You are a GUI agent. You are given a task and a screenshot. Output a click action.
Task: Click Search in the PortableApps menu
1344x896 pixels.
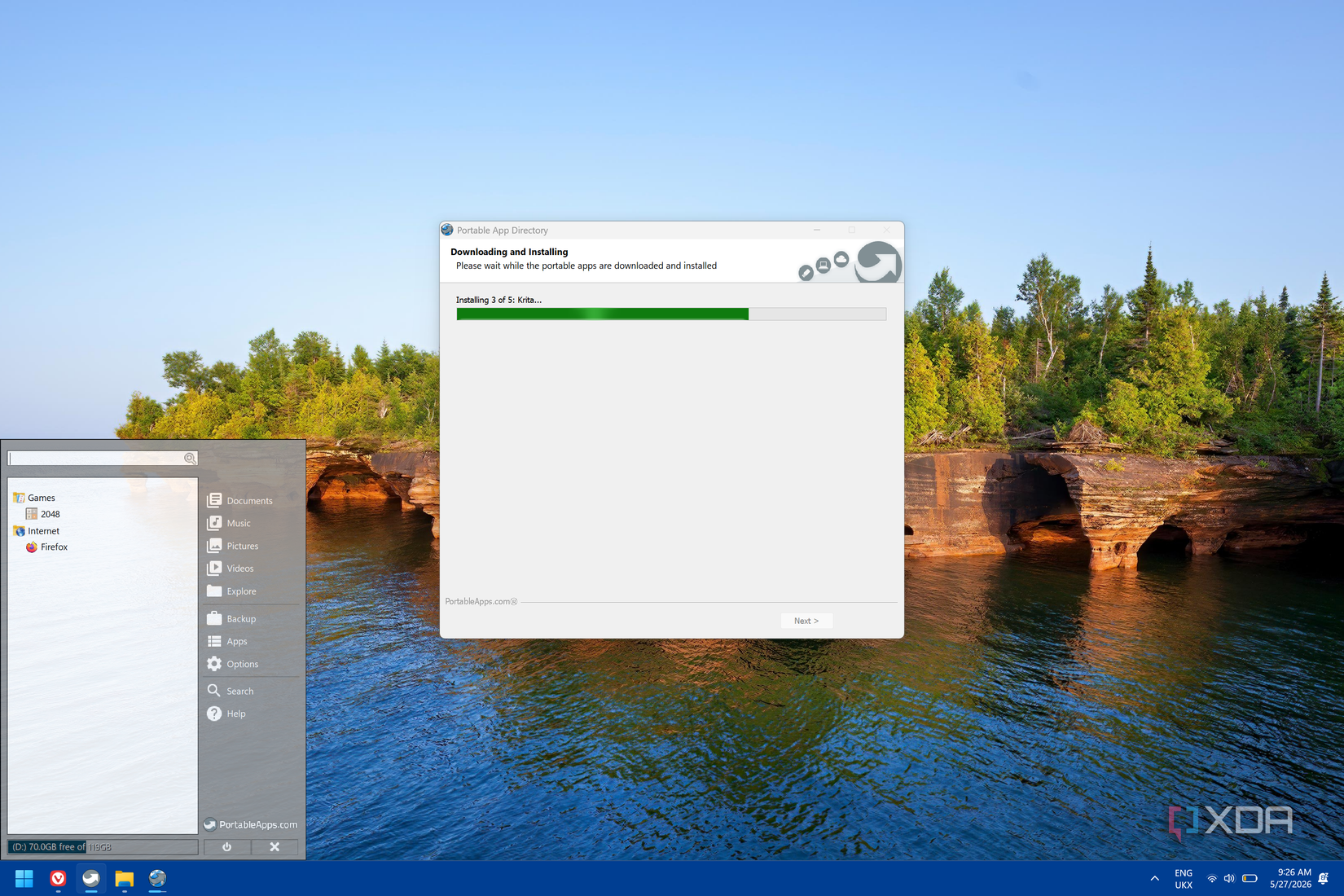[231, 691]
